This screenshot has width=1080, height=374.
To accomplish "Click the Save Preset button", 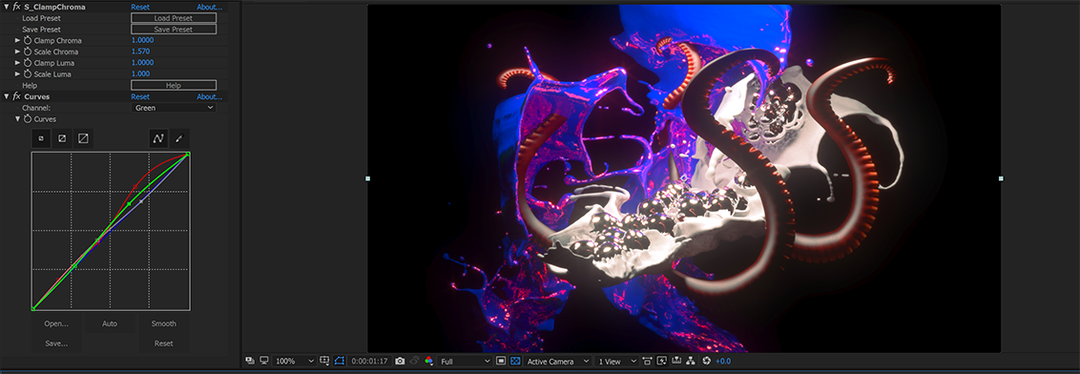I will 174,30.
